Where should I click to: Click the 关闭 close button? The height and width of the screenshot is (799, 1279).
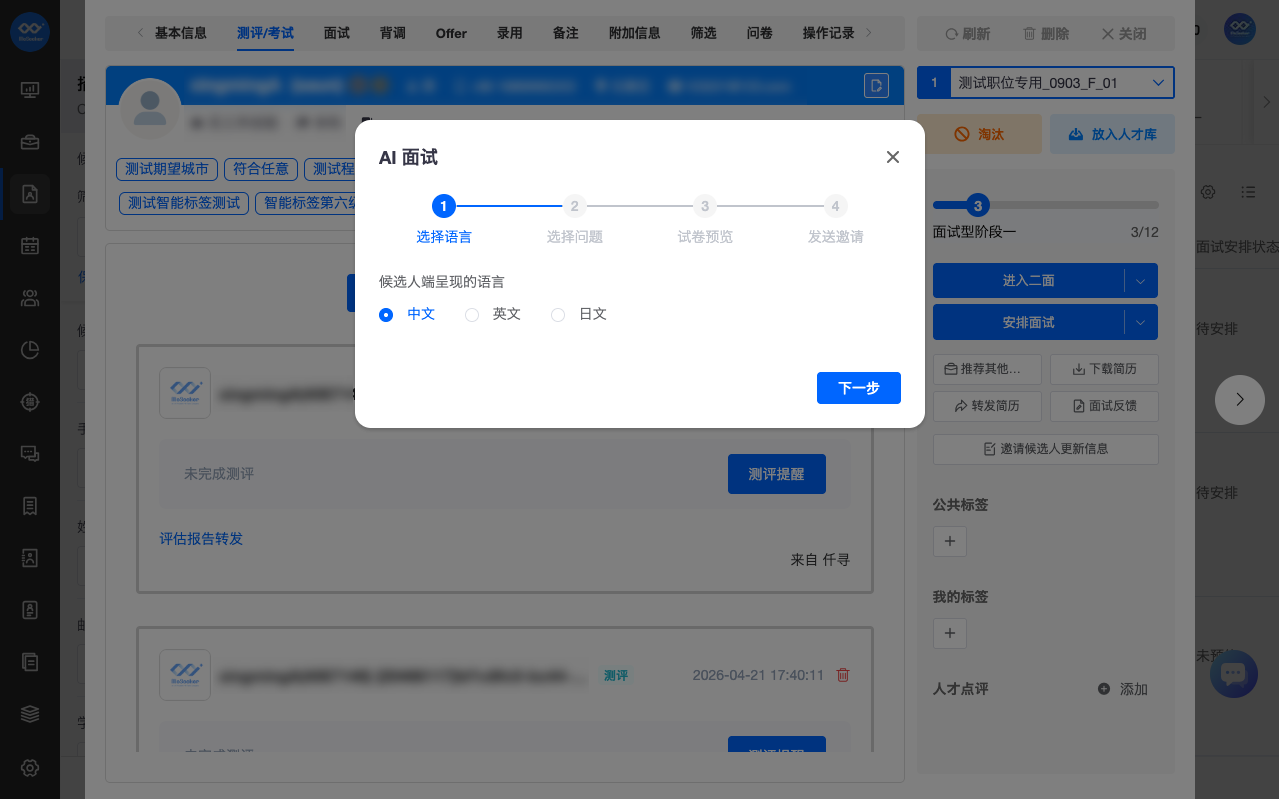pyautogui.click(x=1124, y=34)
